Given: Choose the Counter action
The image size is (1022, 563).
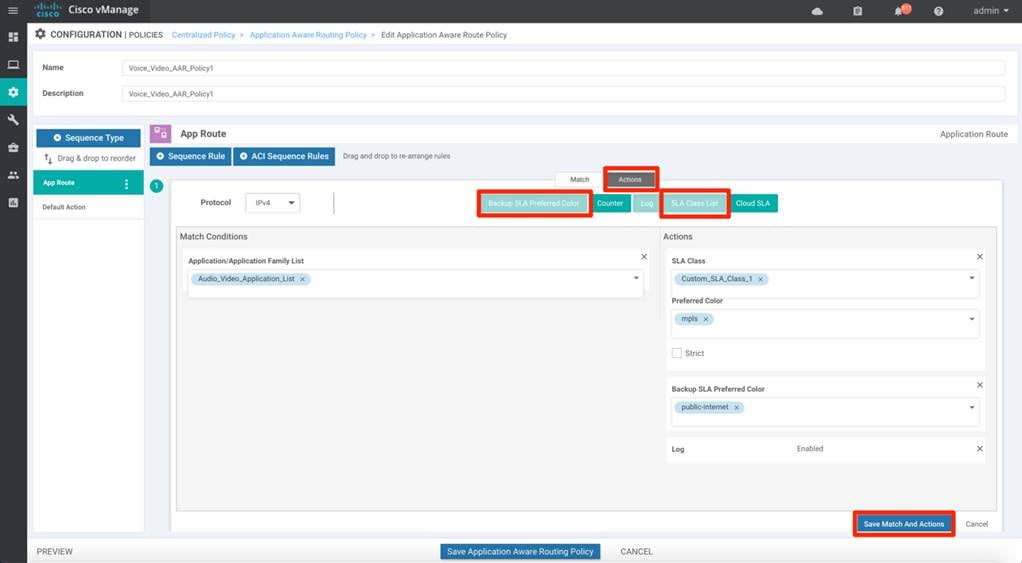Looking at the screenshot, I should click(x=610, y=203).
